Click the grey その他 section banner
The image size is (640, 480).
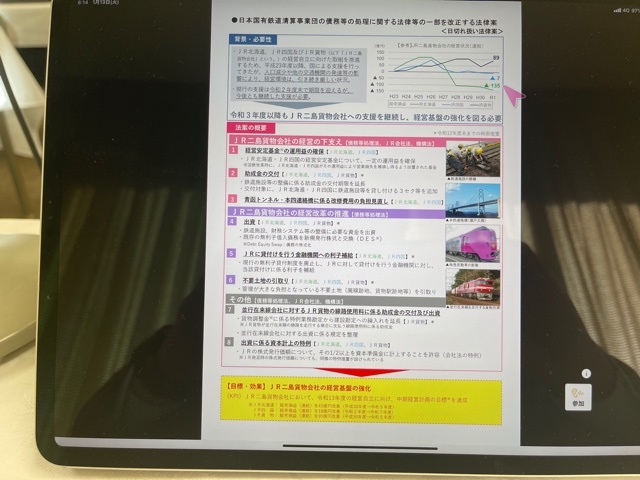[335, 300]
